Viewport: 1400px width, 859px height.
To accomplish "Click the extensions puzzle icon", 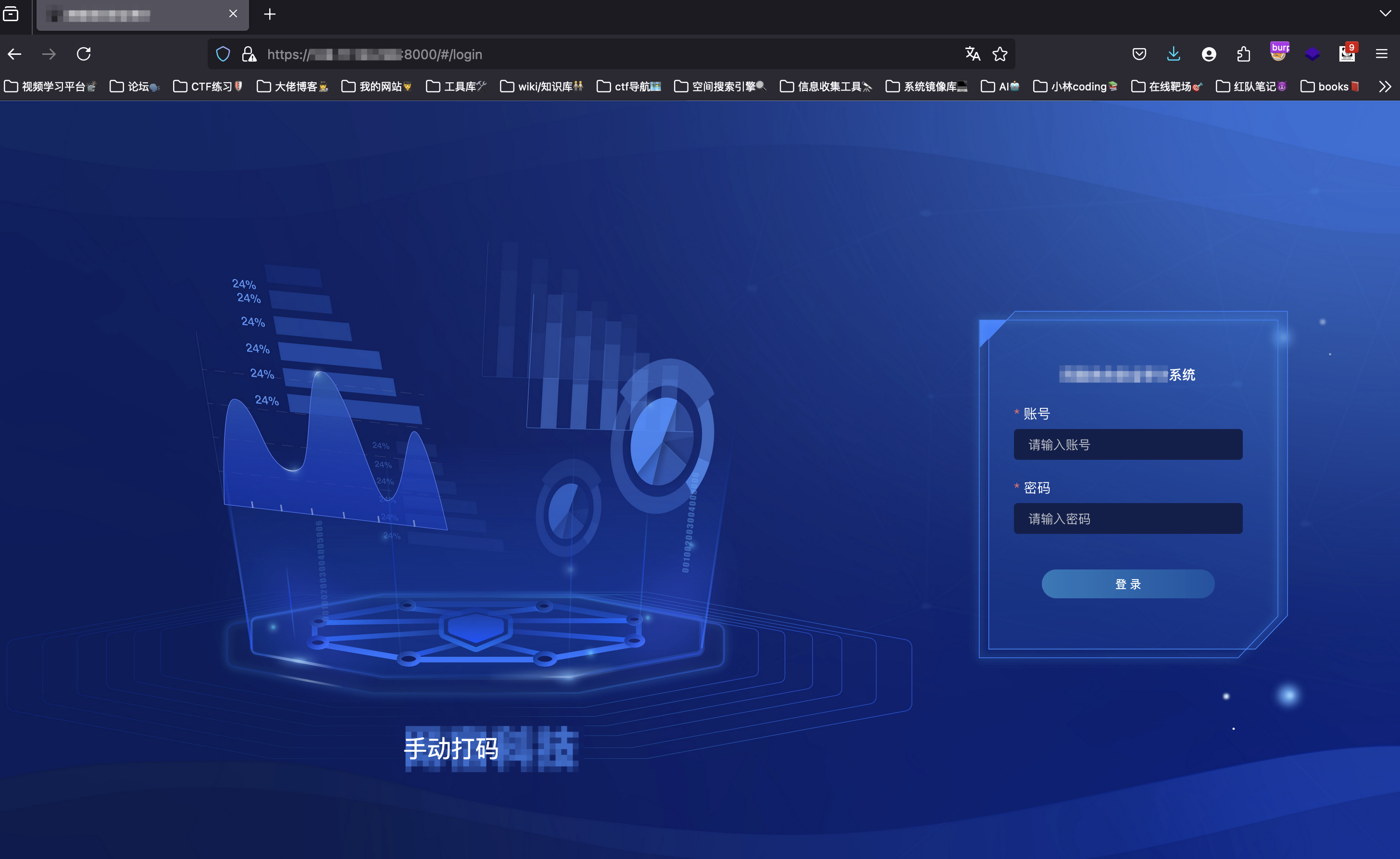I will [x=1243, y=54].
